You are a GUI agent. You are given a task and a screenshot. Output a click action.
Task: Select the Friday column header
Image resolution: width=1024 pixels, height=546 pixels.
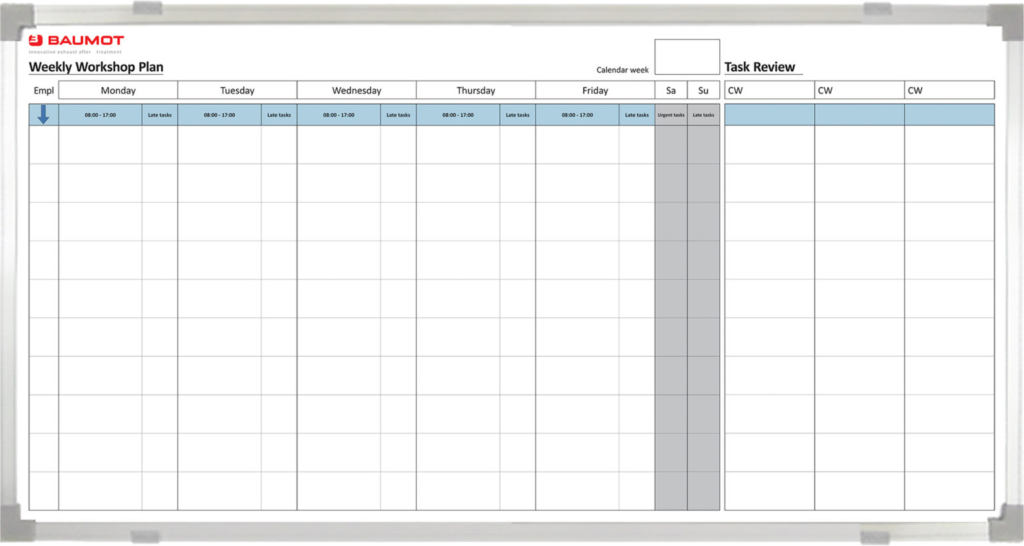[594, 91]
